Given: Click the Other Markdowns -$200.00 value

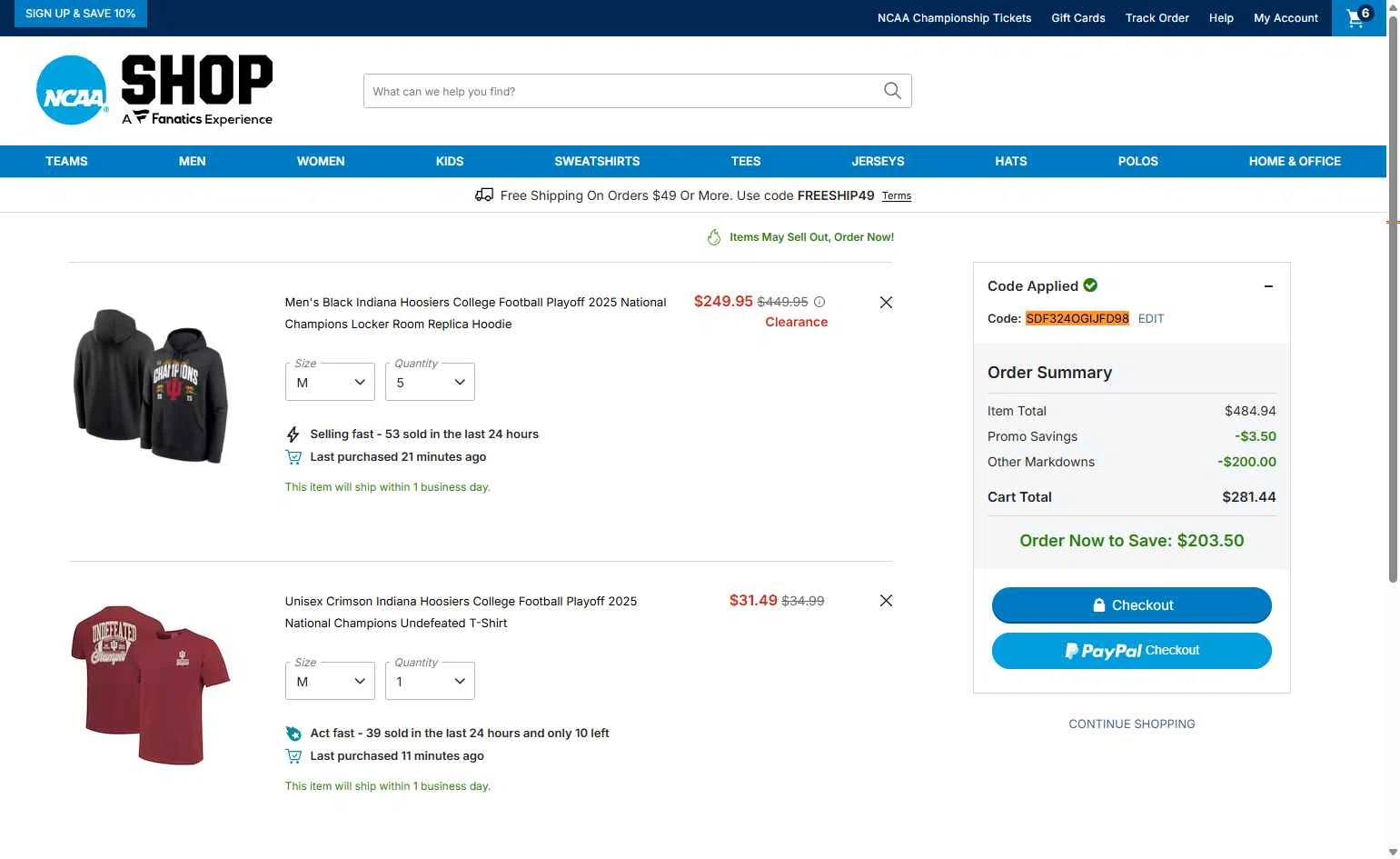Looking at the screenshot, I should (1246, 462).
